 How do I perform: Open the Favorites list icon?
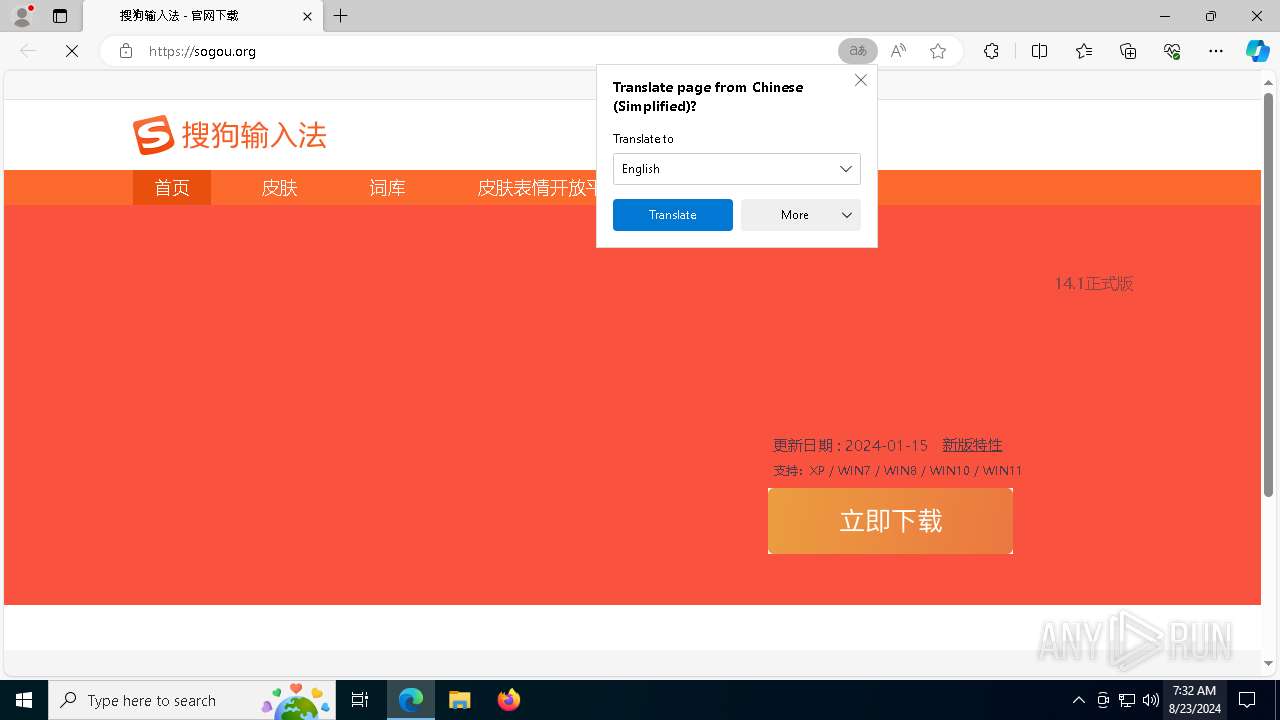[1084, 51]
